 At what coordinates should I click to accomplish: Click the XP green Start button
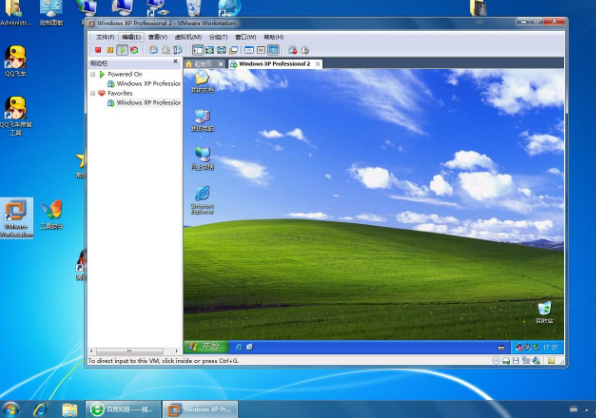click(206, 347)
